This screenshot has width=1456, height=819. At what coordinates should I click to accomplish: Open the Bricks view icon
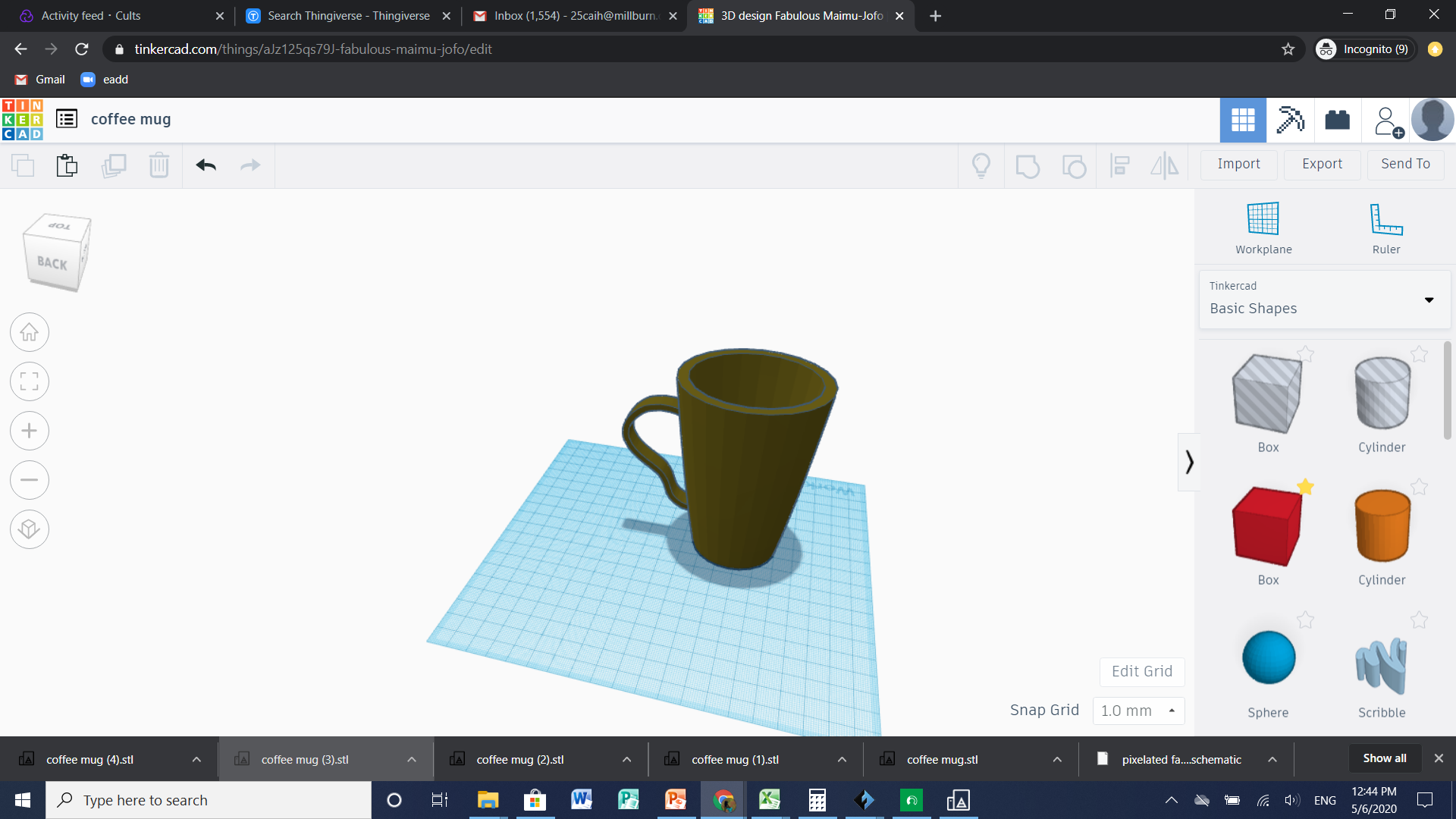(x=1337, y=120)
